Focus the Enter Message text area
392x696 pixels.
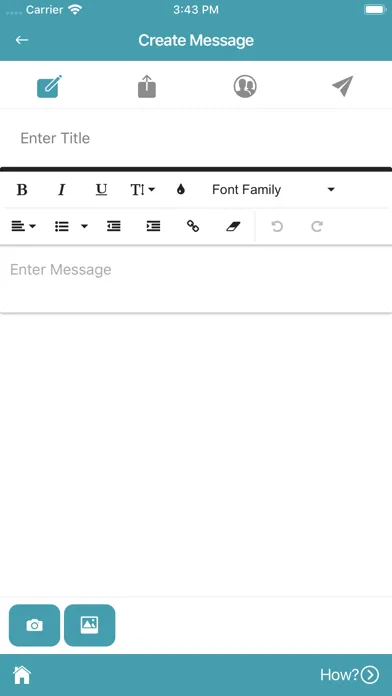click(196, 280)
